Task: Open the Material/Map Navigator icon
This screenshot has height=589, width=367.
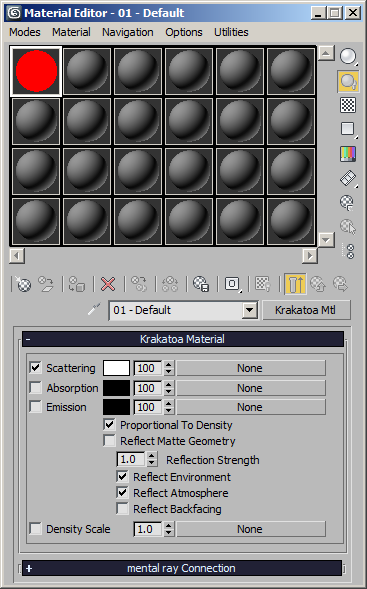Action: pyautogui.click(x=349, y=251)
